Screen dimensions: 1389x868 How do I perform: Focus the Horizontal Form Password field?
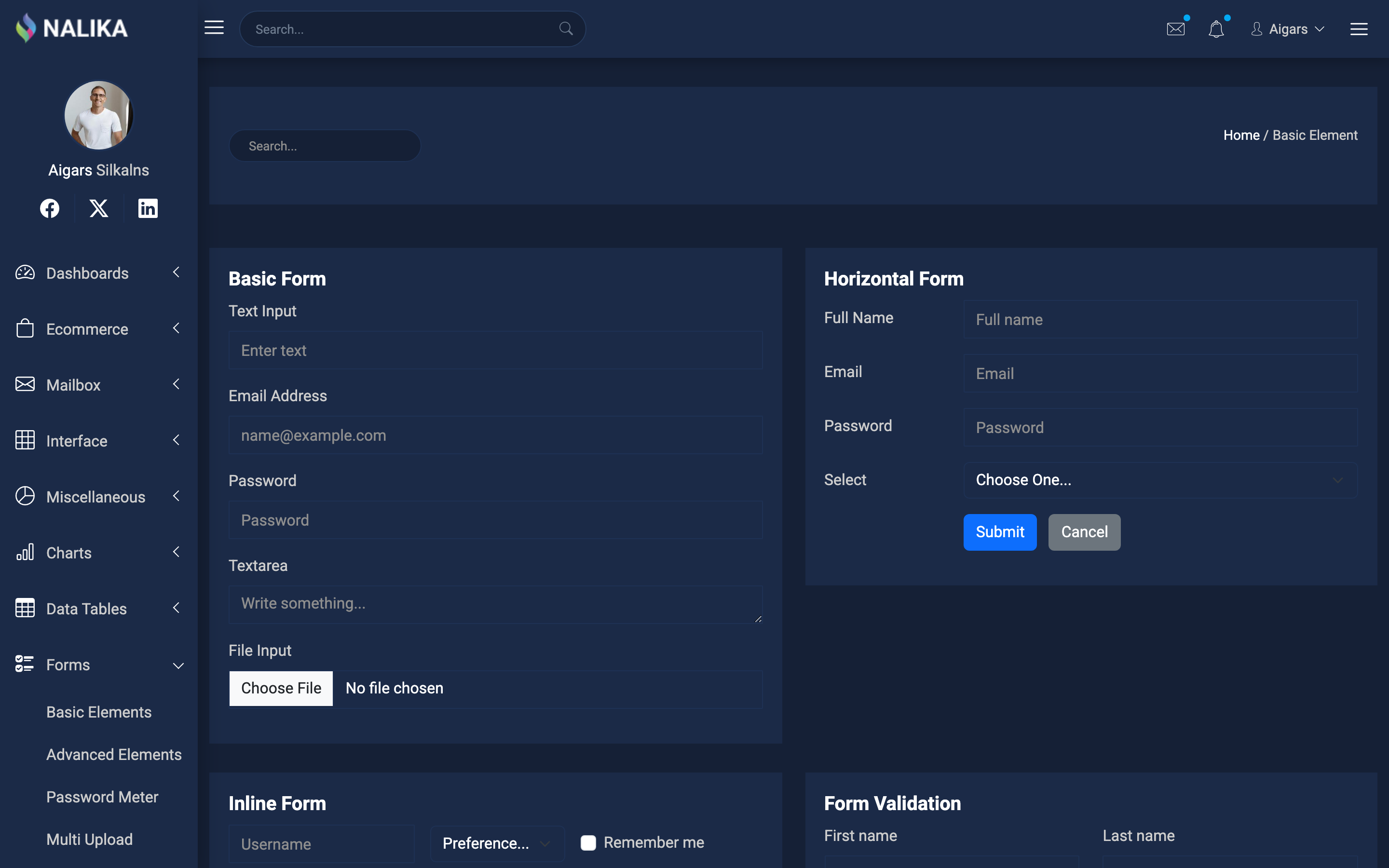click(1160, 427)
